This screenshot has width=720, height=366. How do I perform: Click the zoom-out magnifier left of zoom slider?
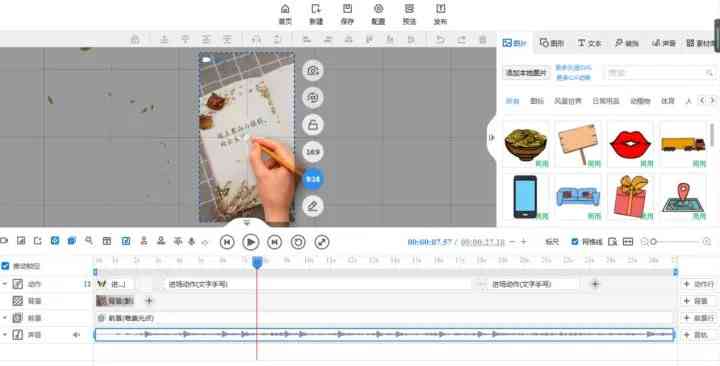click(645, 242)
